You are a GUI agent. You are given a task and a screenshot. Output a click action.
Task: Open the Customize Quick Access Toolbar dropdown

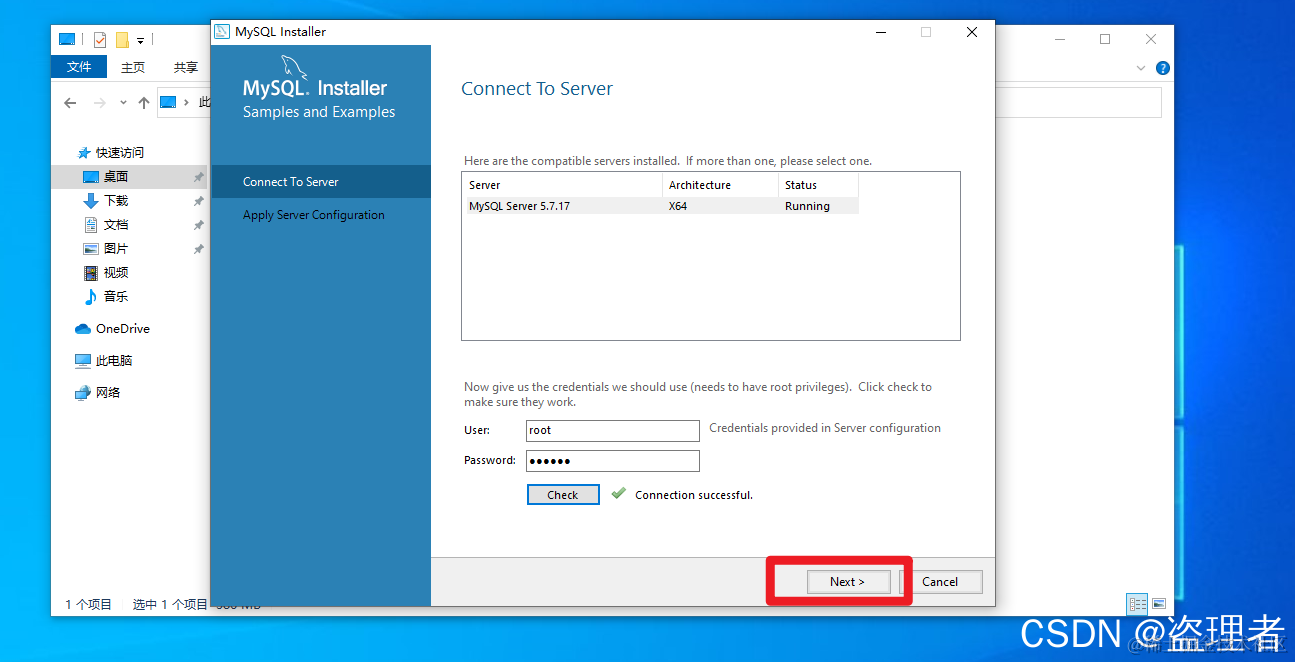141,41
